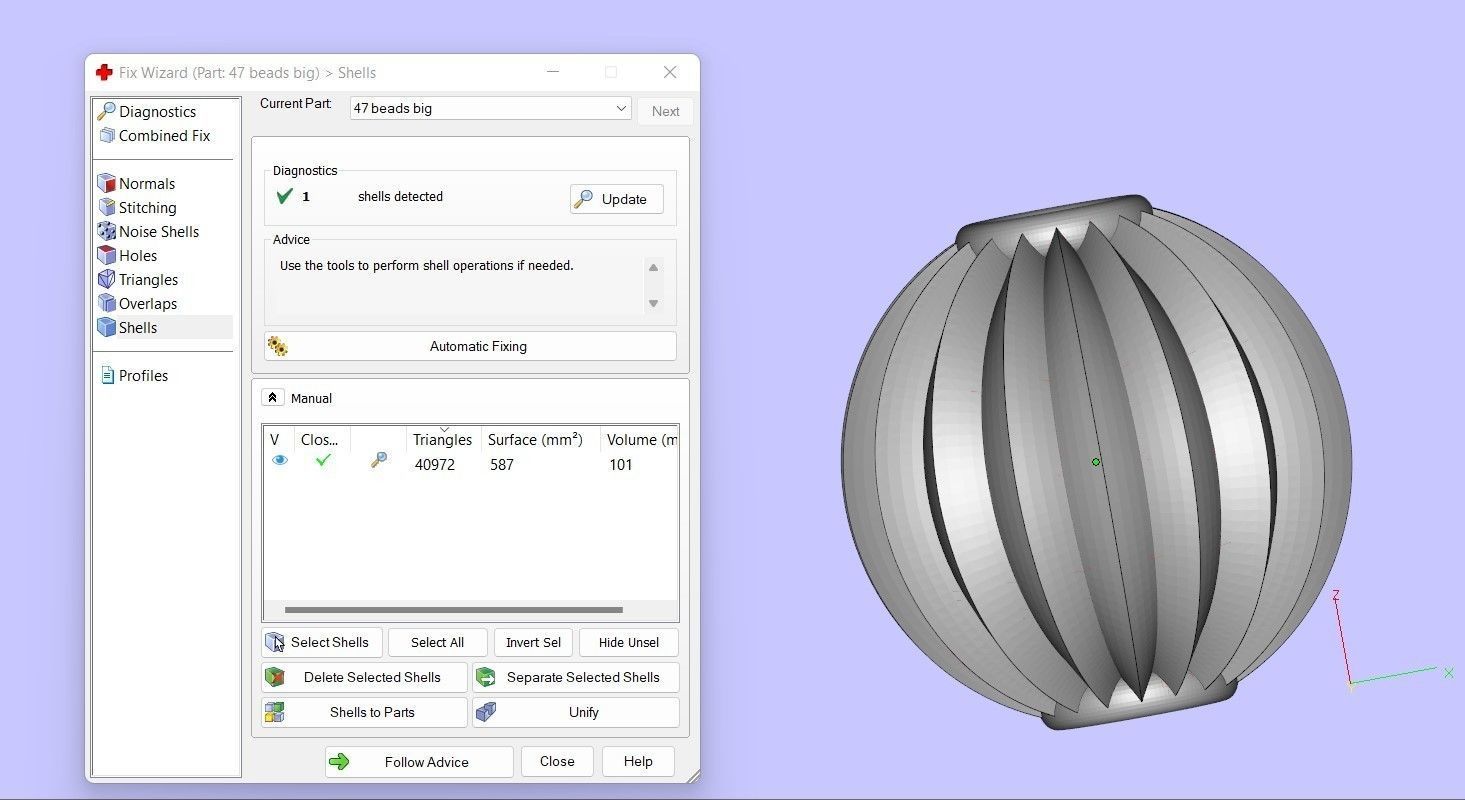Click Hide Unsel button
This screenshot has width=1465, height=800.
tap(629, 642)
